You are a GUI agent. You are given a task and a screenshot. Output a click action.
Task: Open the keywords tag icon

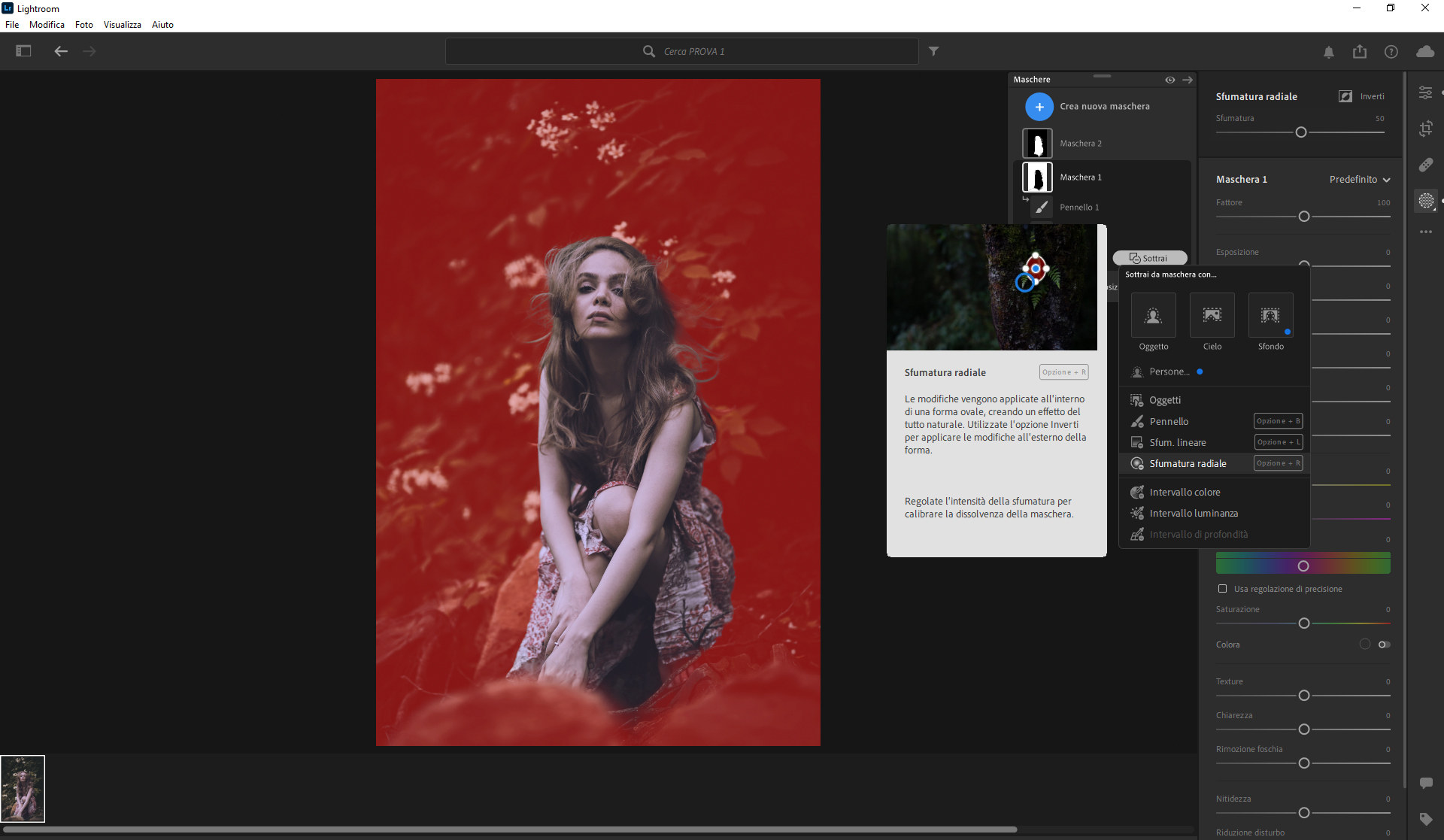[x=1426, y=819]
